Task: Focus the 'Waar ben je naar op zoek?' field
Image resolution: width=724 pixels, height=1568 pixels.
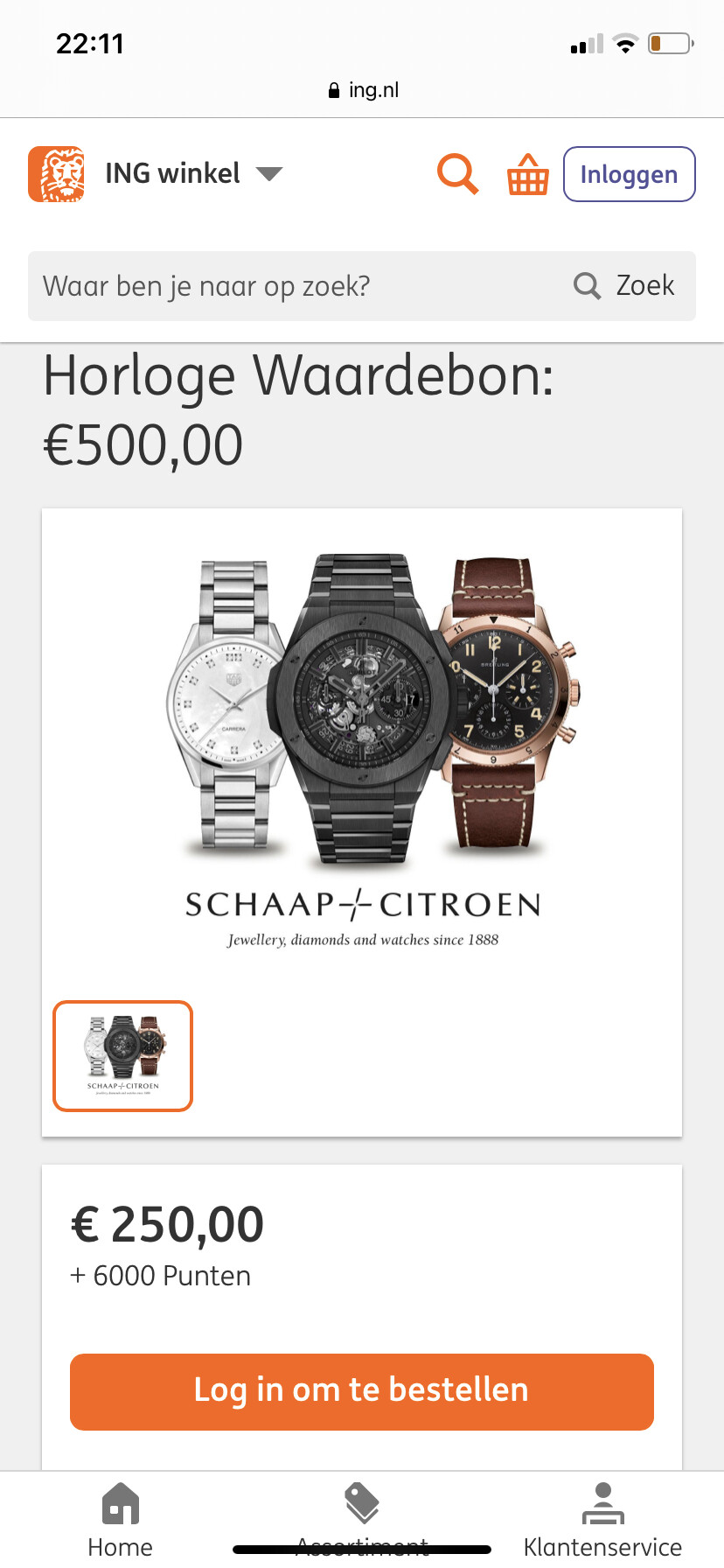Action: 297,286
